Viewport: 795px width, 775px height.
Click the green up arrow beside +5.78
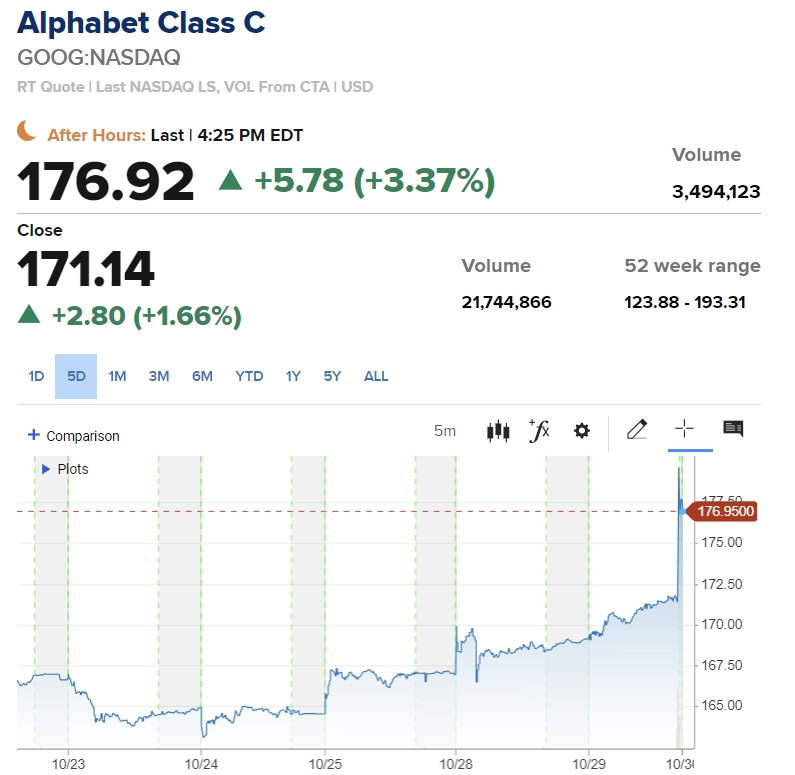pos(231,180)
